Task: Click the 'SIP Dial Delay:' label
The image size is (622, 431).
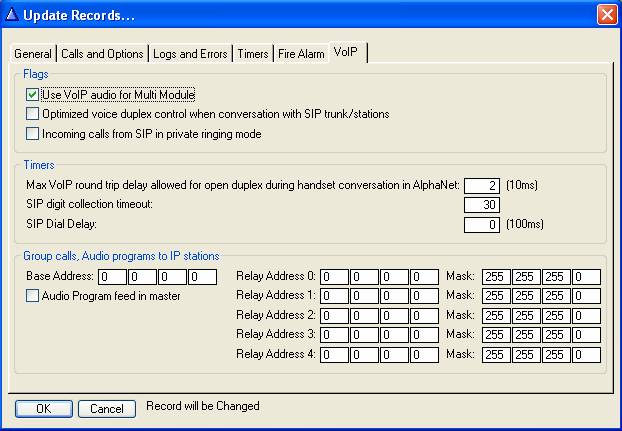Action: click(61, 224)
